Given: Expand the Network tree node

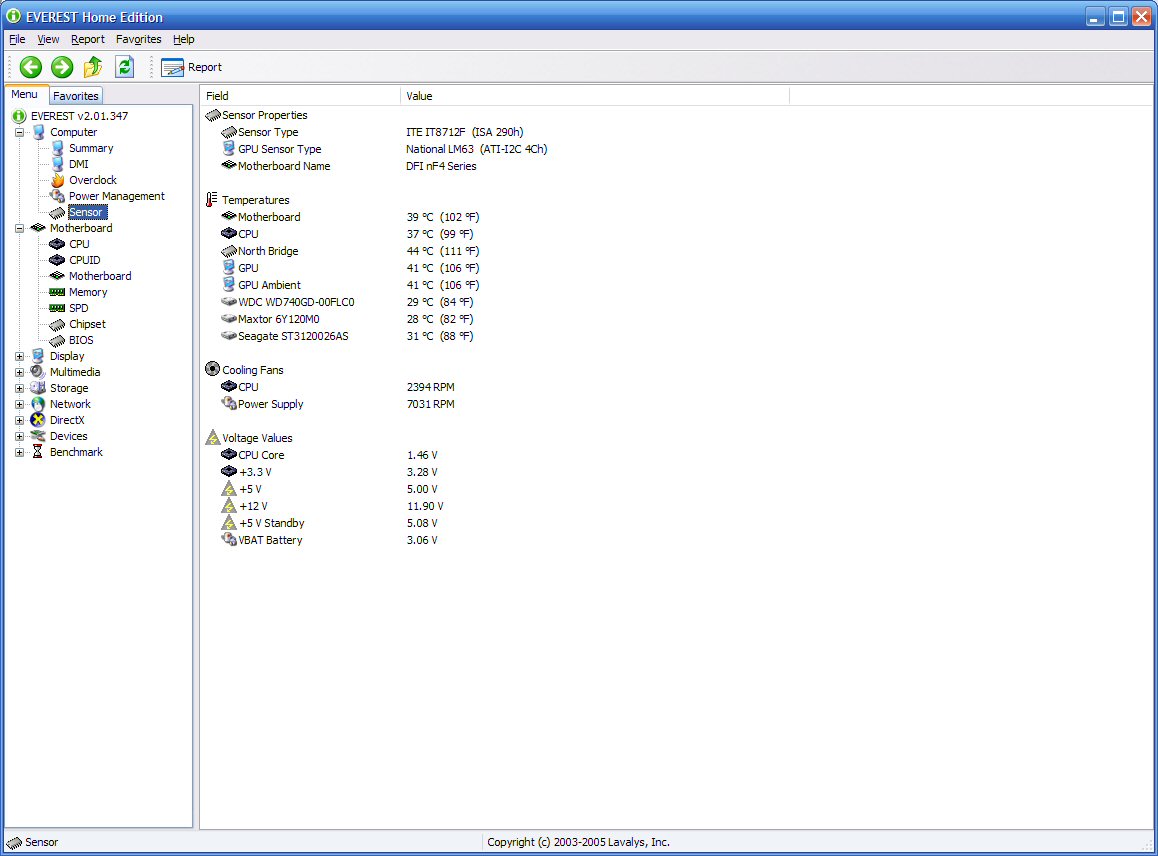Looking at the screenshot, I should click(x=20, y=405).
